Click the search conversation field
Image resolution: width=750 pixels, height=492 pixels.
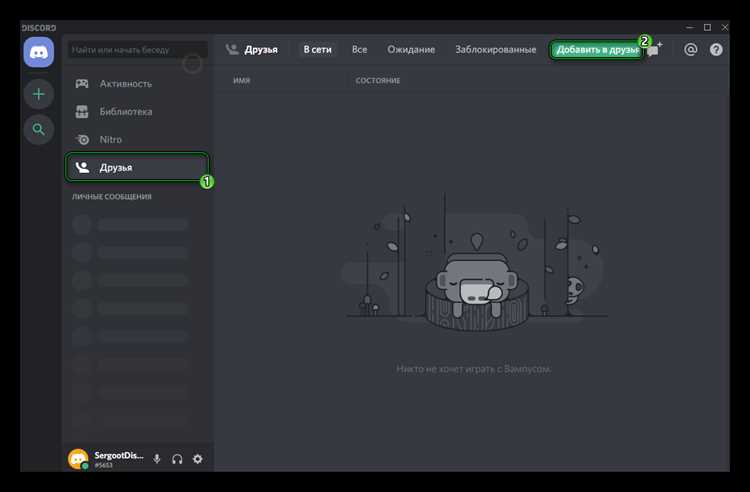[x=138, y=50]
